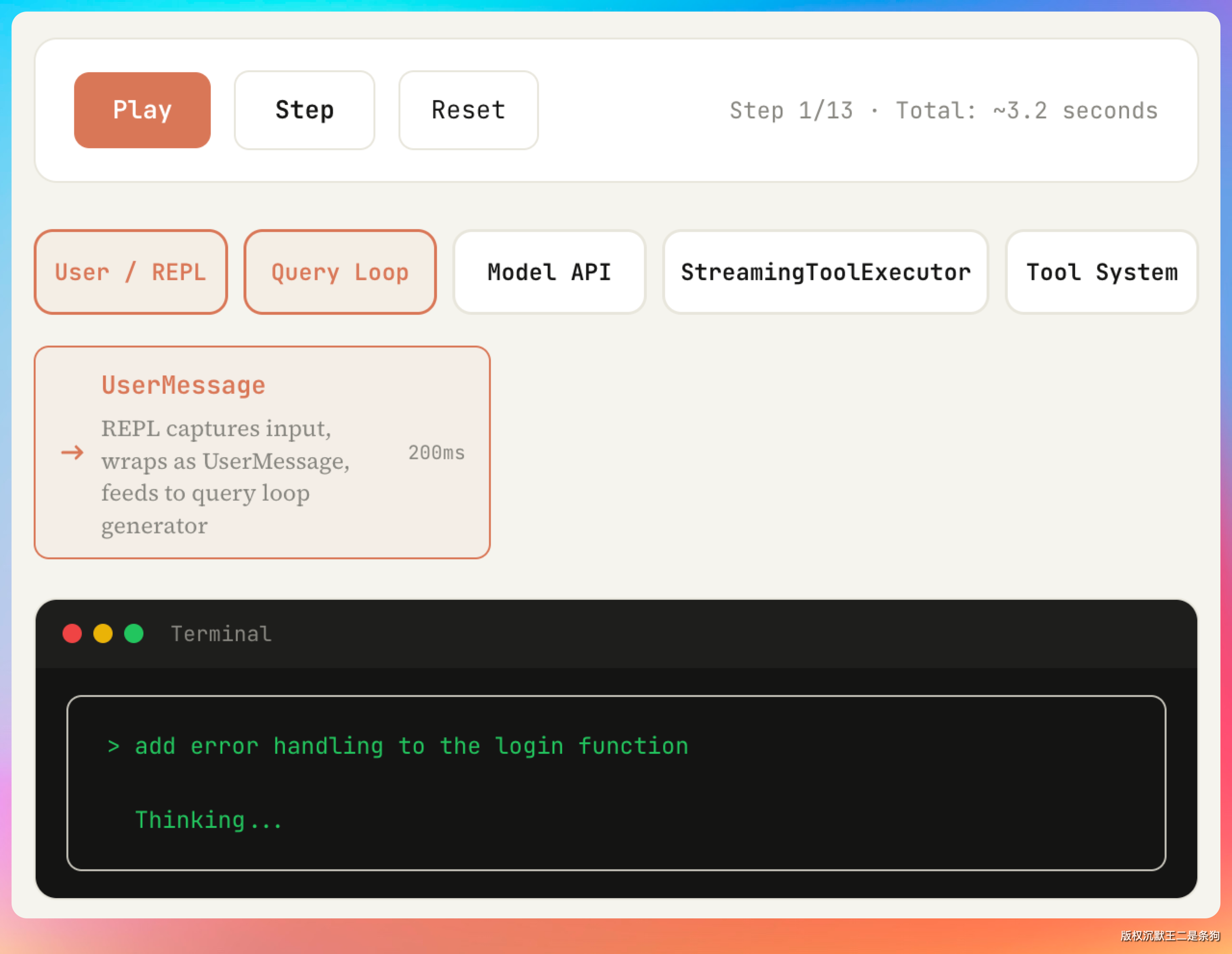Click the UserMessage step heading
This screenshot has width=1232, height=954.
pyautogui.click(x=183, y=386)
